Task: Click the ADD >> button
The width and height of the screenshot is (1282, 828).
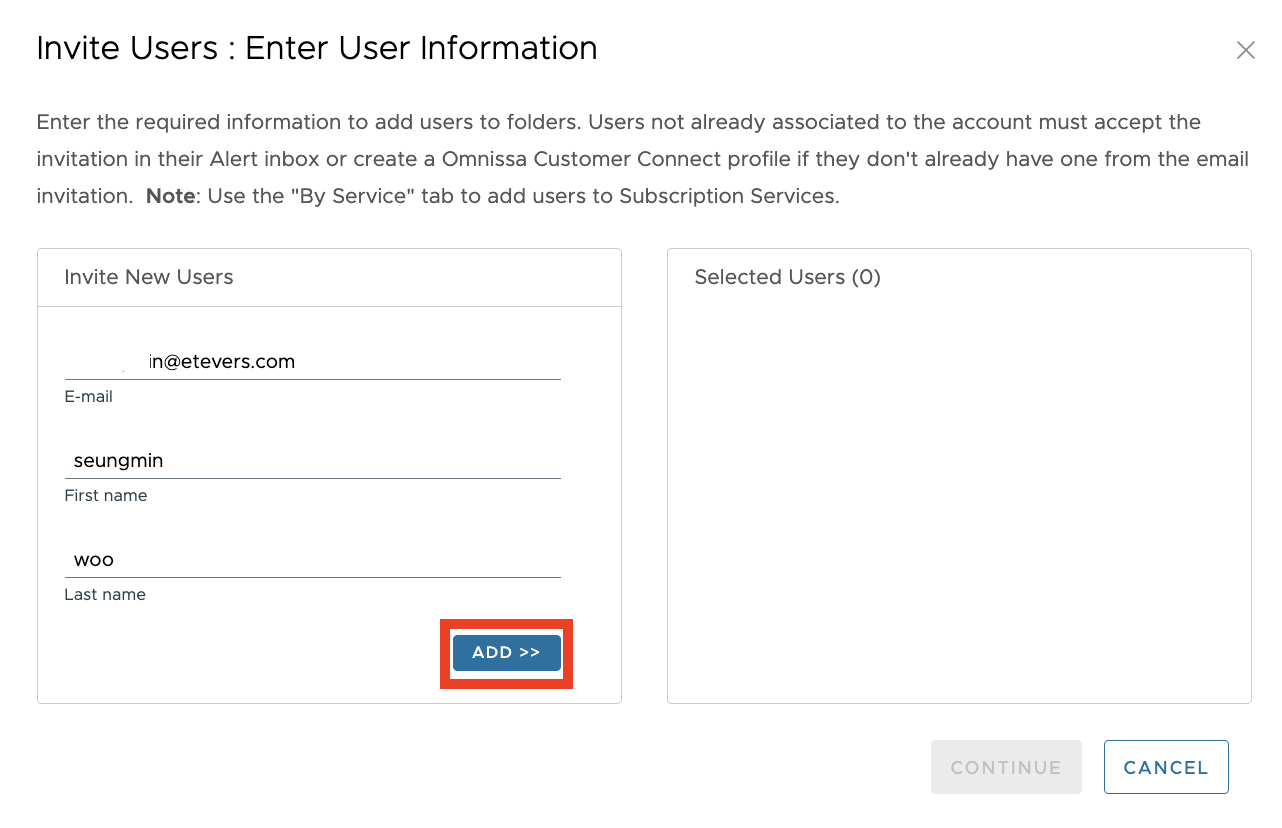Action: 506,653
